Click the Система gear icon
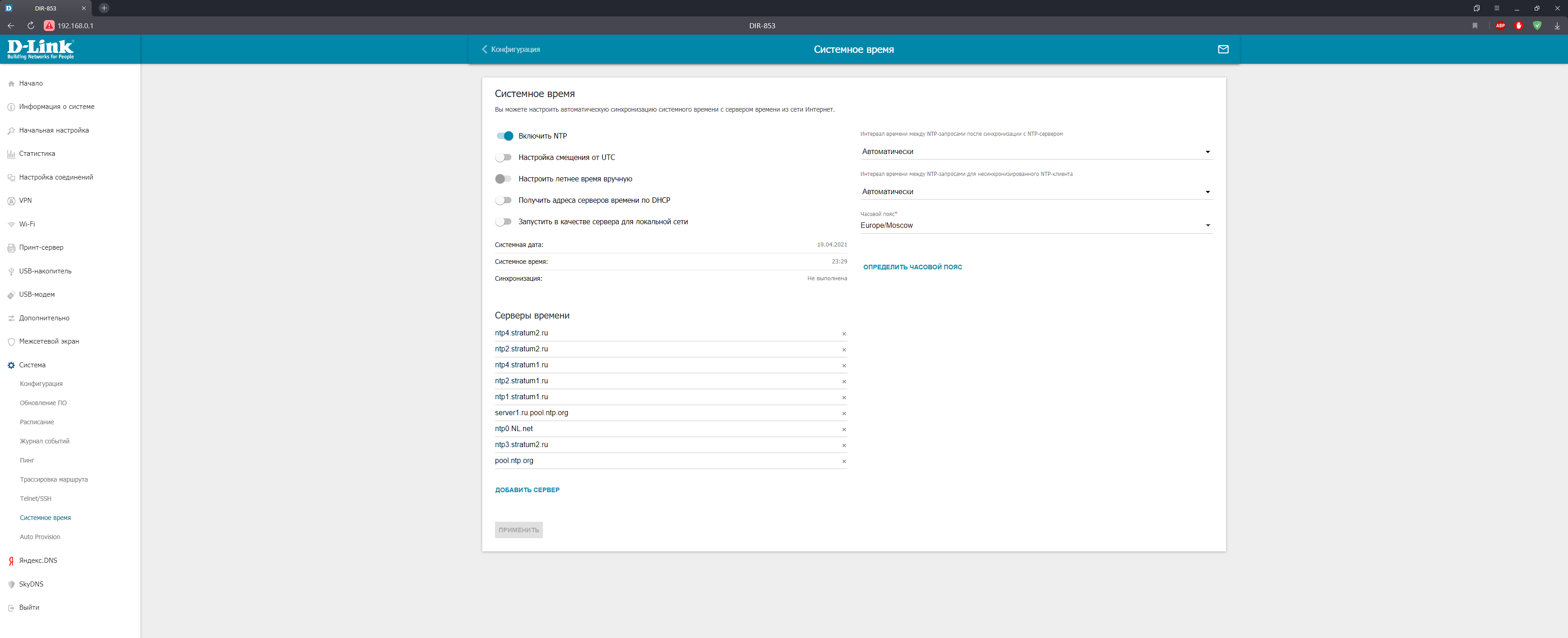1568x638 pixels. (x=11, y=365)
